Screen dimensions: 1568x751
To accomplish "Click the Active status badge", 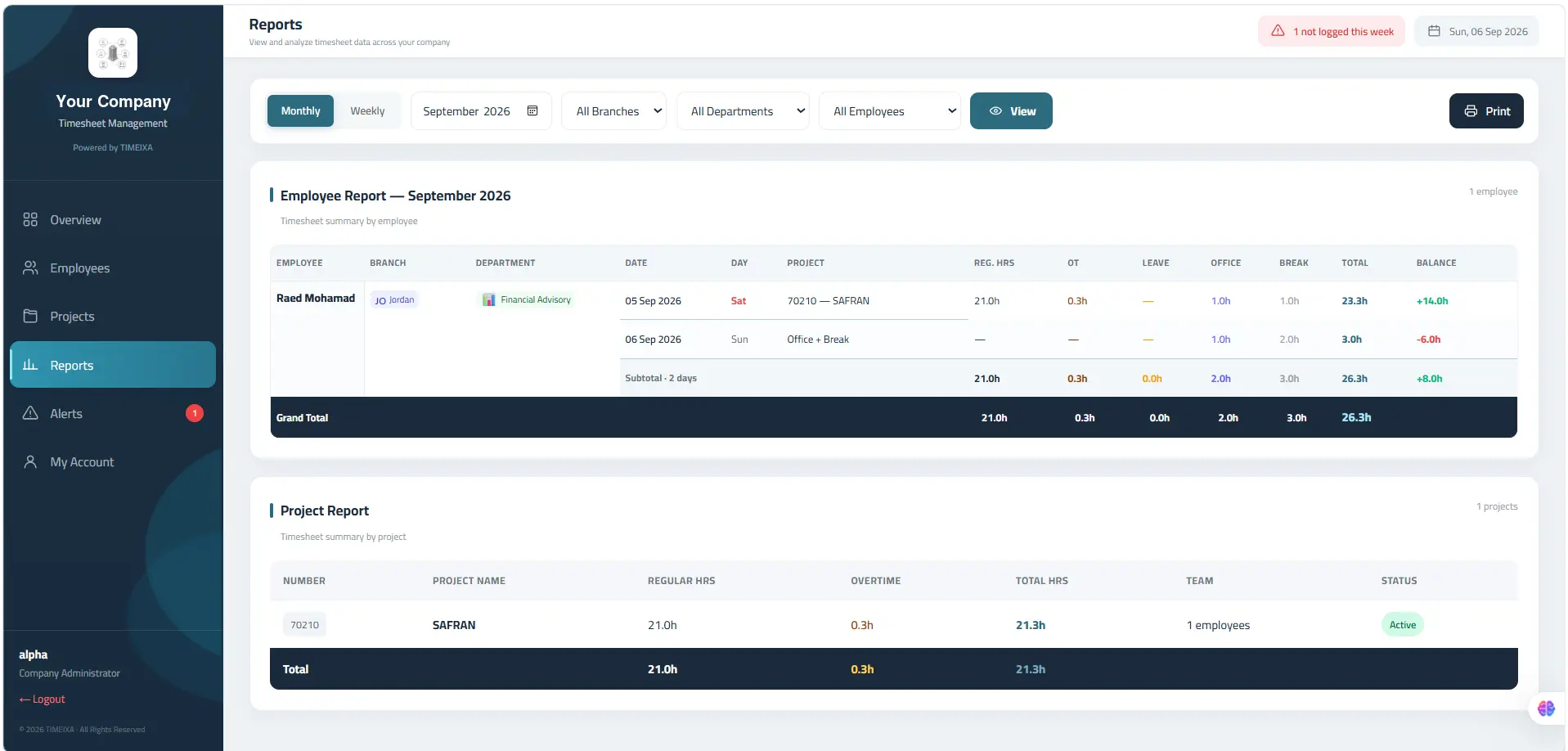I will pos(1402,625).
